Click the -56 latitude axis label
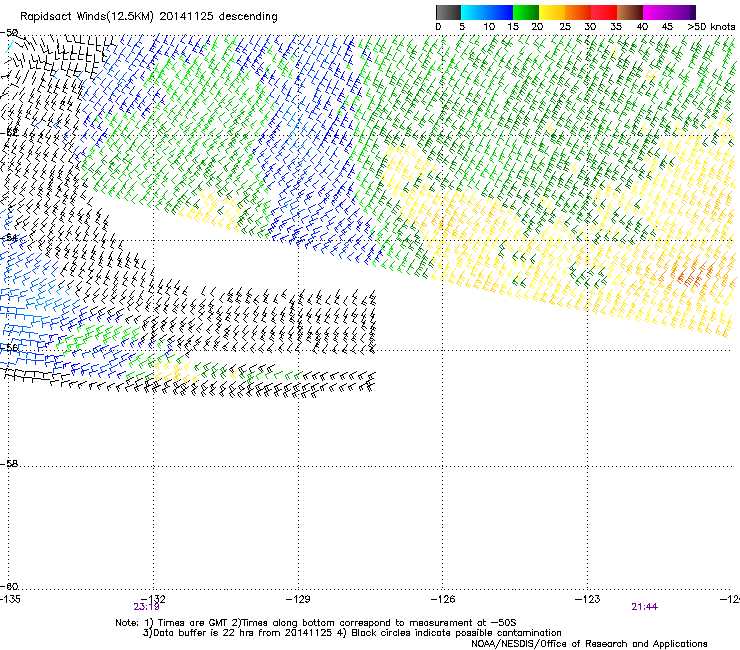The width and height of the screenshot is (740, 650). [9, 348]
